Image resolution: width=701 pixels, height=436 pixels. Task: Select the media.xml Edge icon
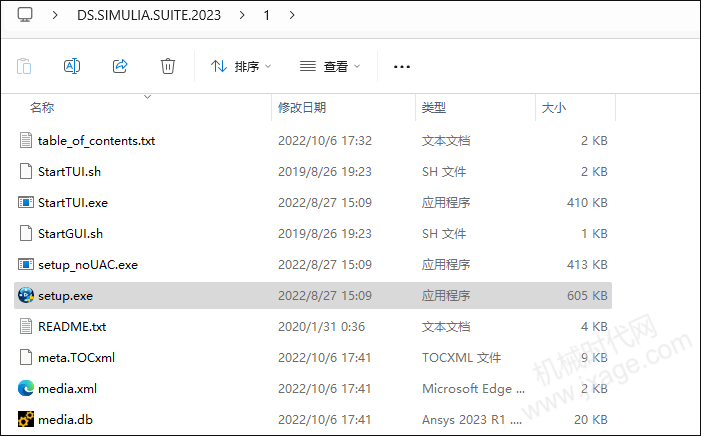tap(26, 388)
